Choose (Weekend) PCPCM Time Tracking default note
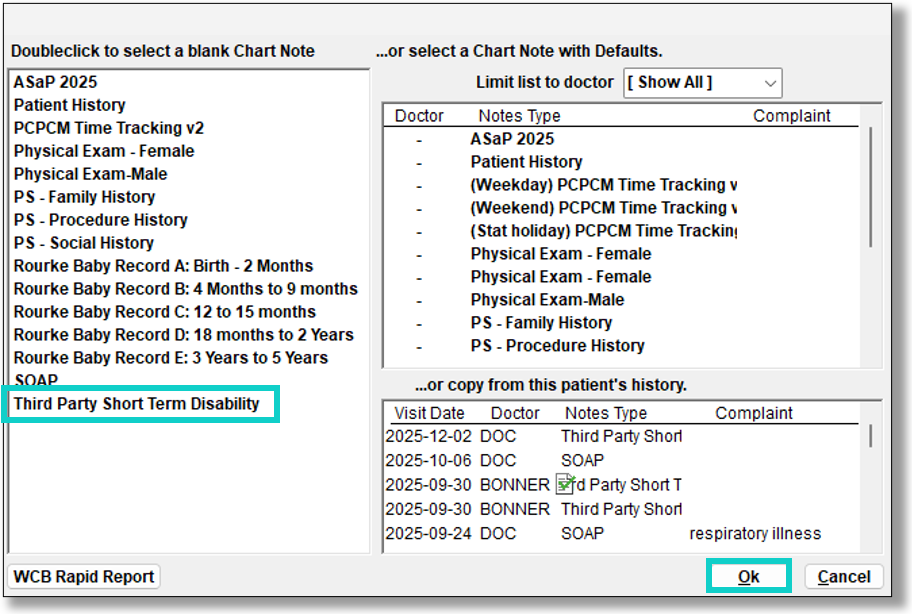Image resolution: width=912 pixels, height=614 pixels. tap(603, 208)
